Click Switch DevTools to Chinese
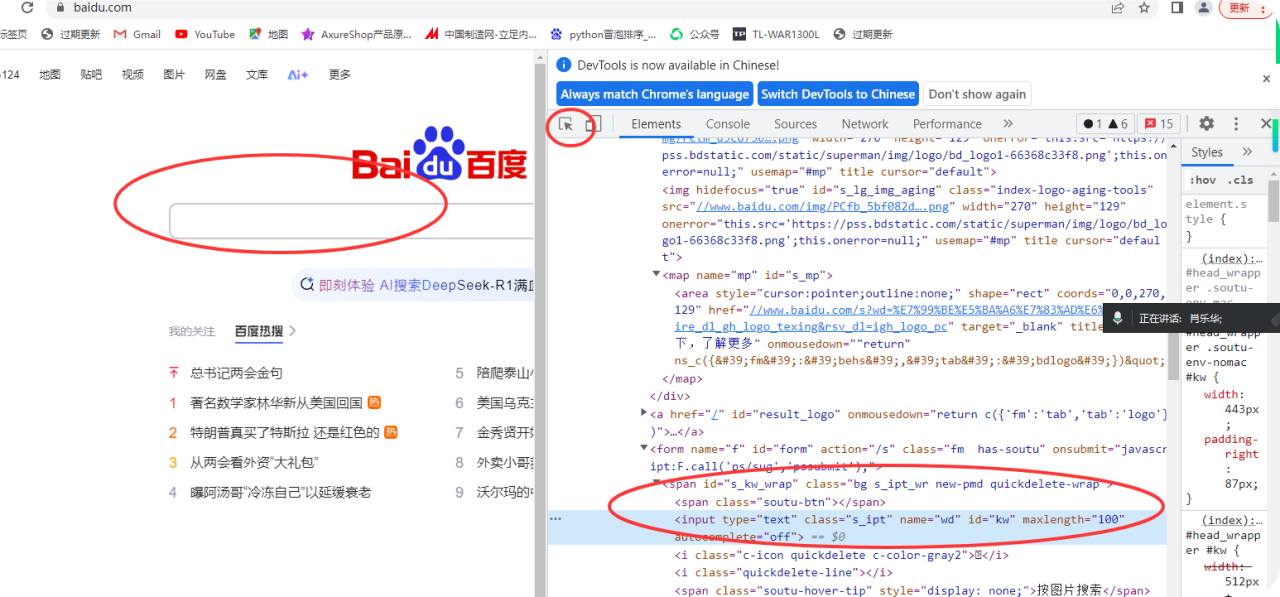 coord(838,94)
